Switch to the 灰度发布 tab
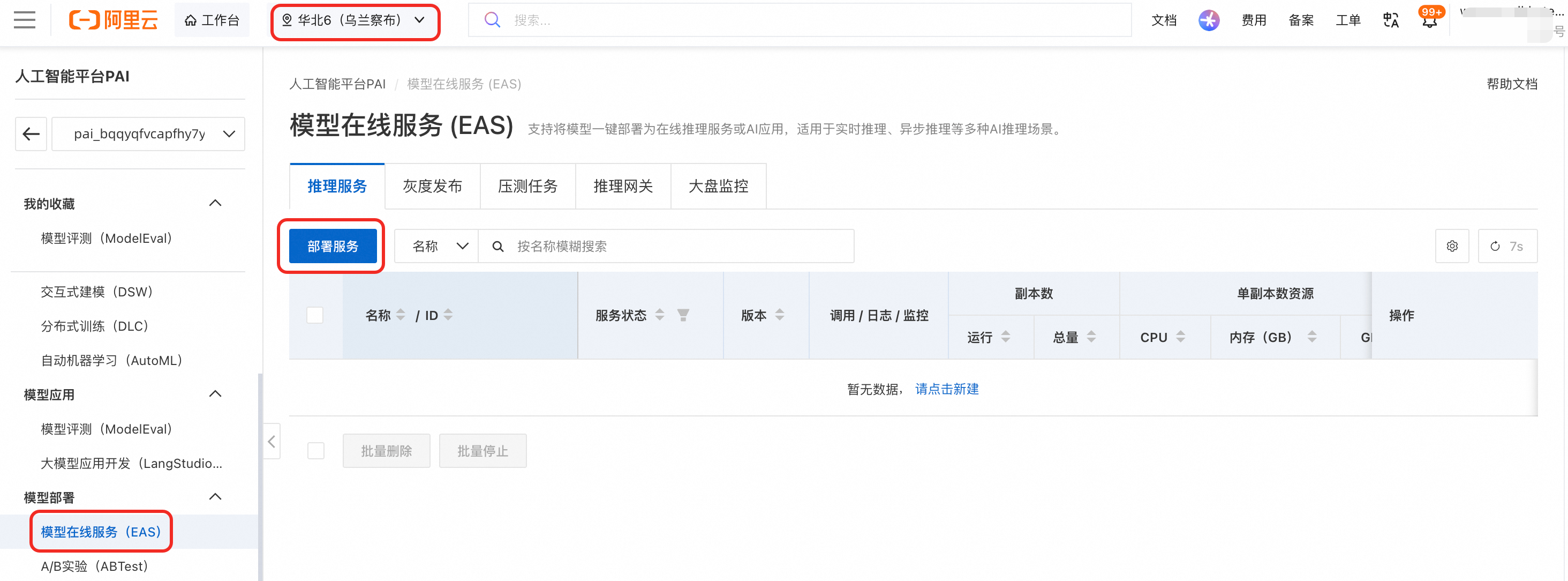 (432, 187)
